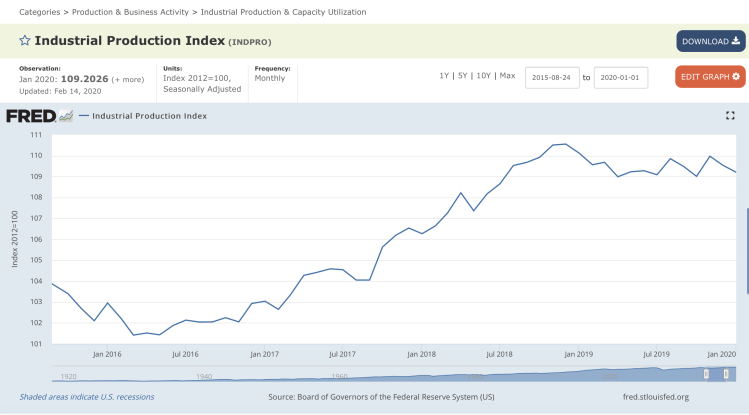Click the favorite star beside Industrial Production Index
The height and width of the screenshot is (415, 749).
[25, 41]
